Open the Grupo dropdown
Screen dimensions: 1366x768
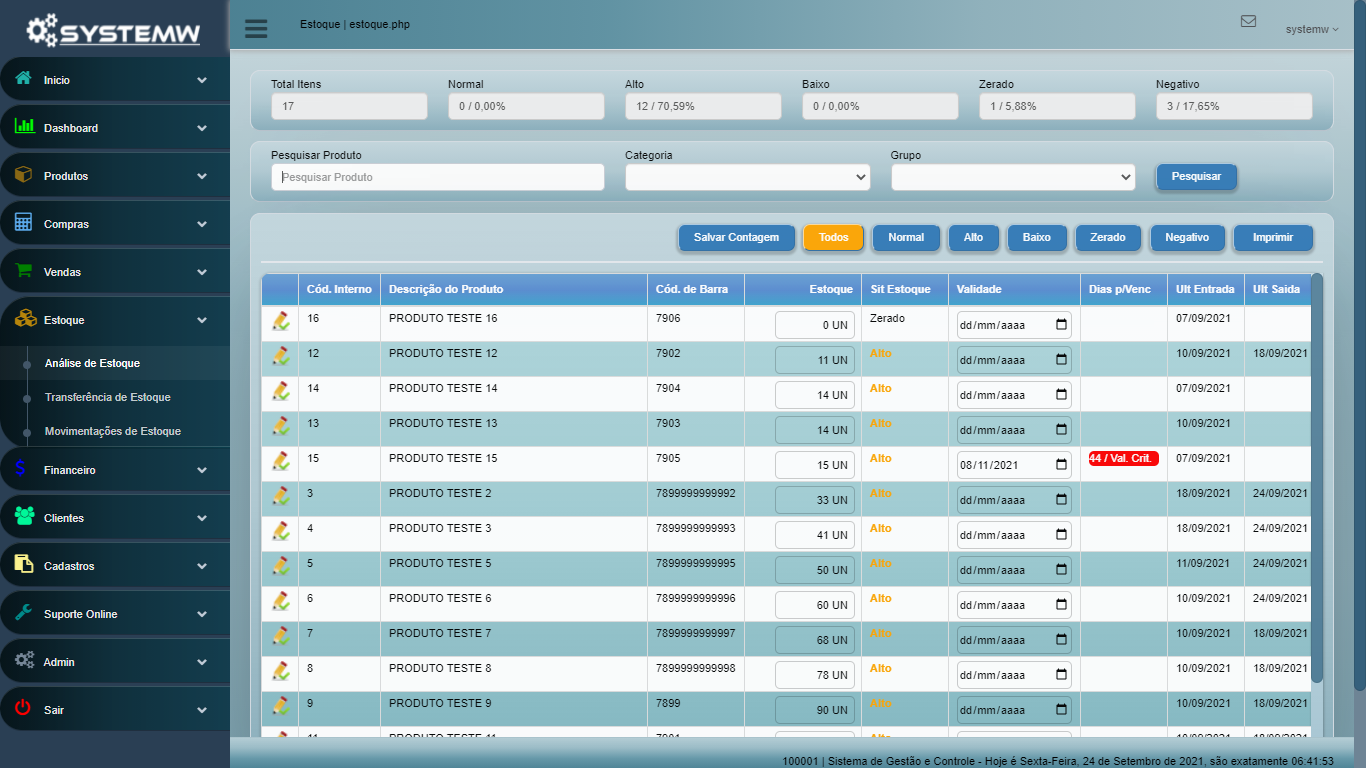1012,177
